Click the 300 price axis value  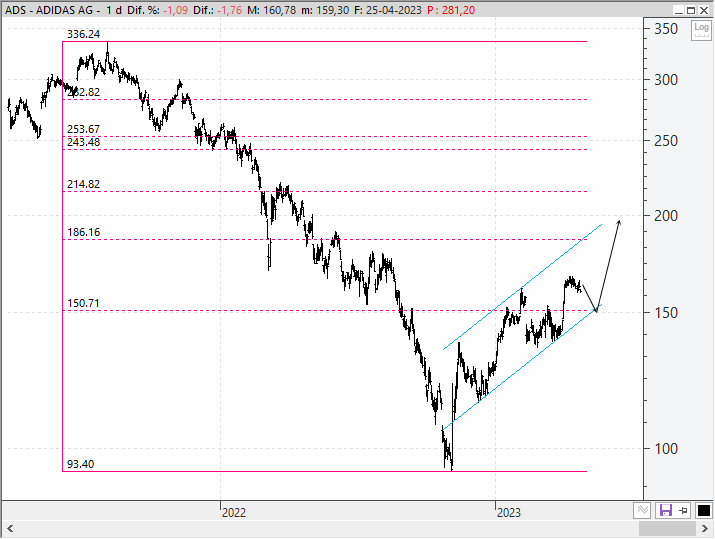tap(666, 80)
